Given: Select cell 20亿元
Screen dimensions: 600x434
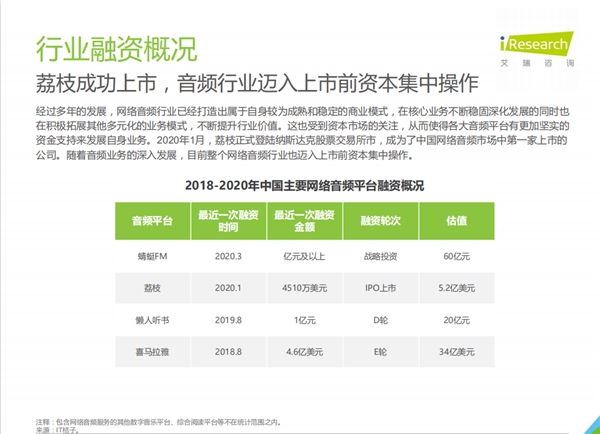Looking at the screenshot, I should point(457,320).
